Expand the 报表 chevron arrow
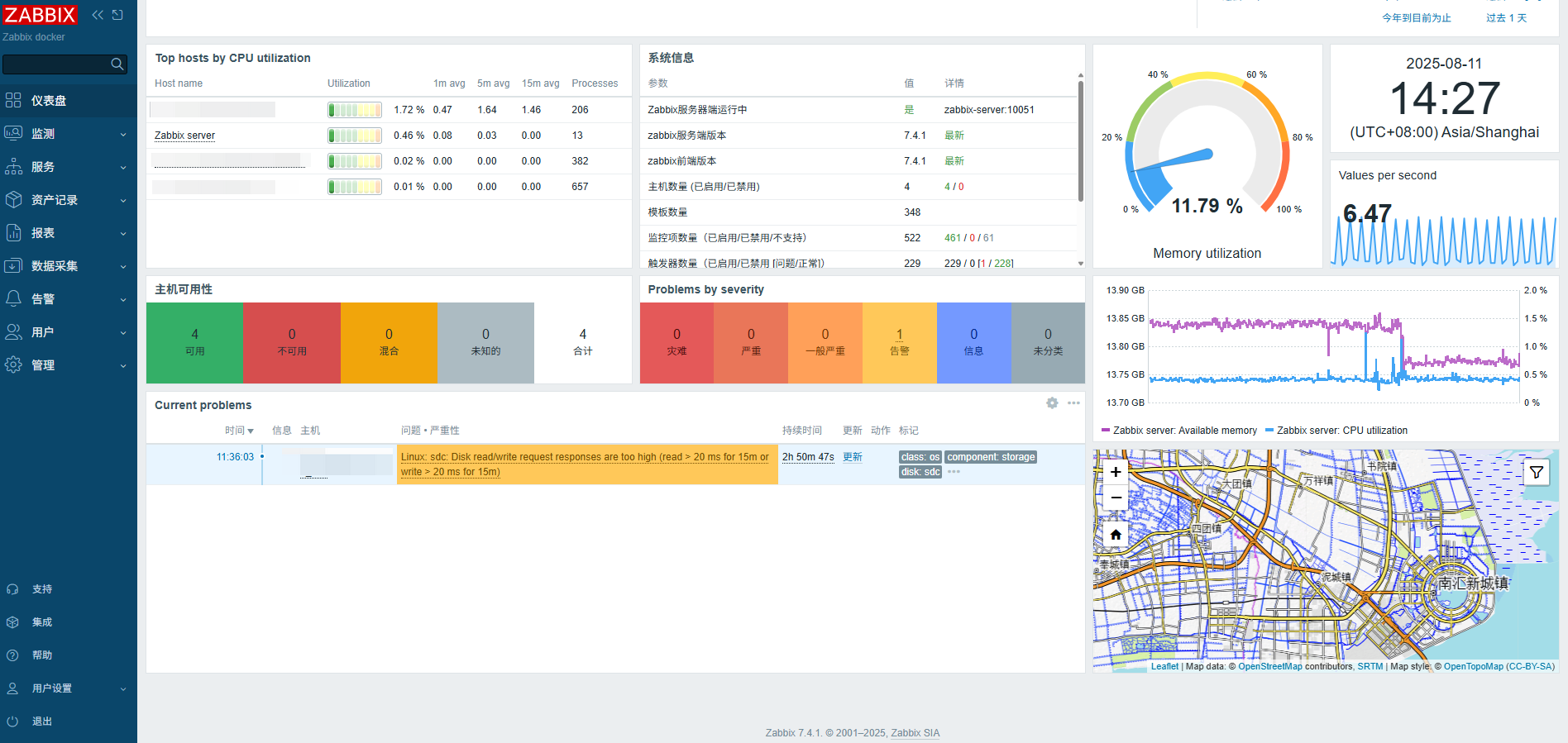This screenshot has height=743, width=1568. (x=123, y=233)
